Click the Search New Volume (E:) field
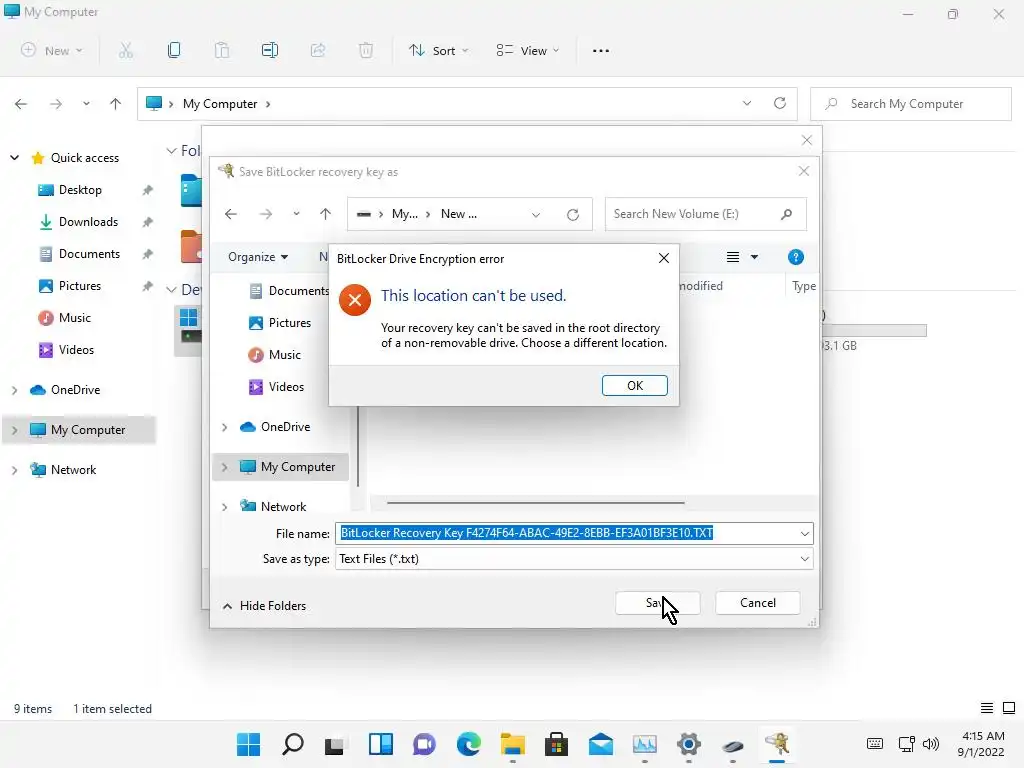1024x768 pixels. tap(705, 214)
